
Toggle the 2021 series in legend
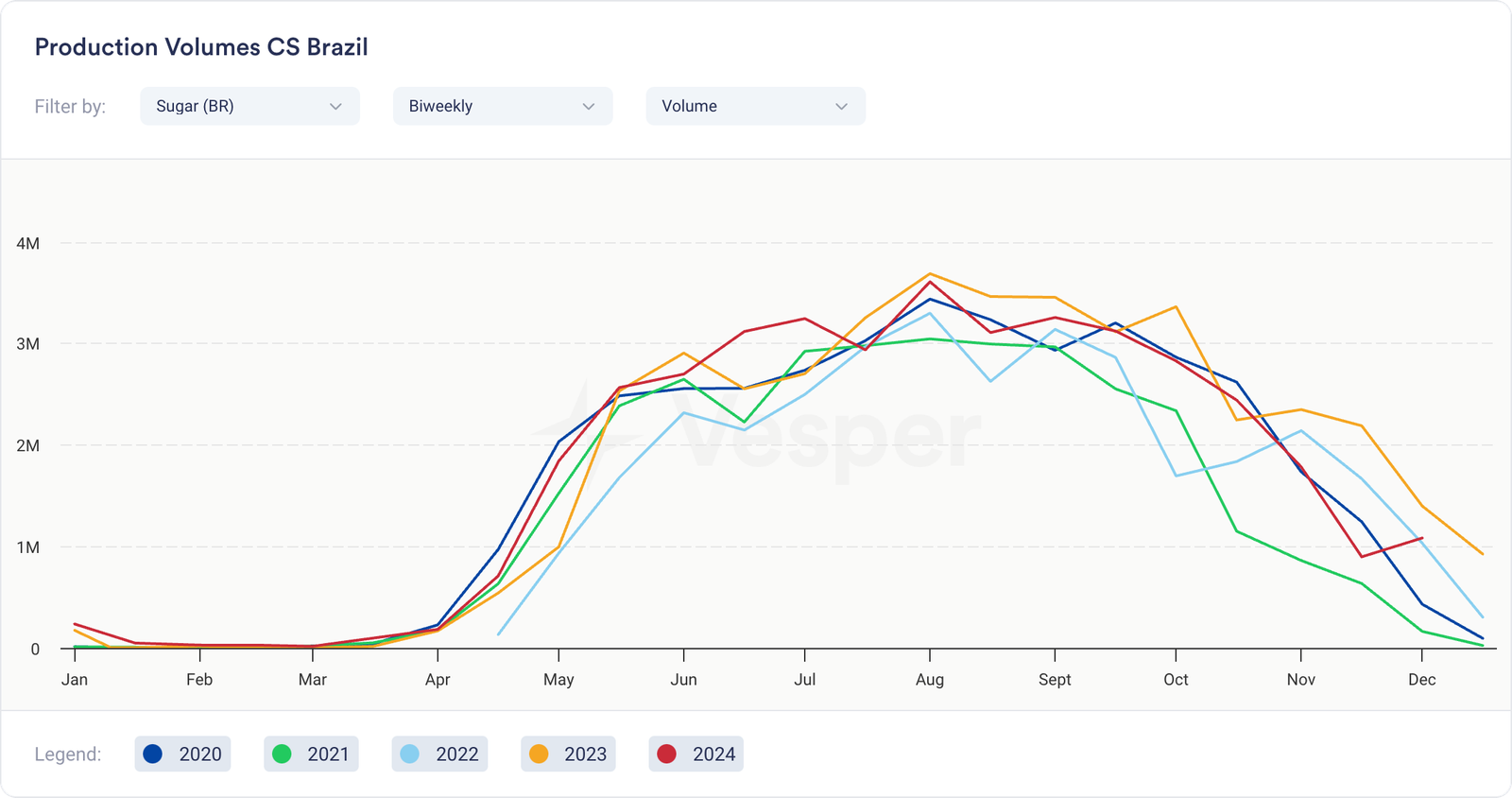coord(311,754)
